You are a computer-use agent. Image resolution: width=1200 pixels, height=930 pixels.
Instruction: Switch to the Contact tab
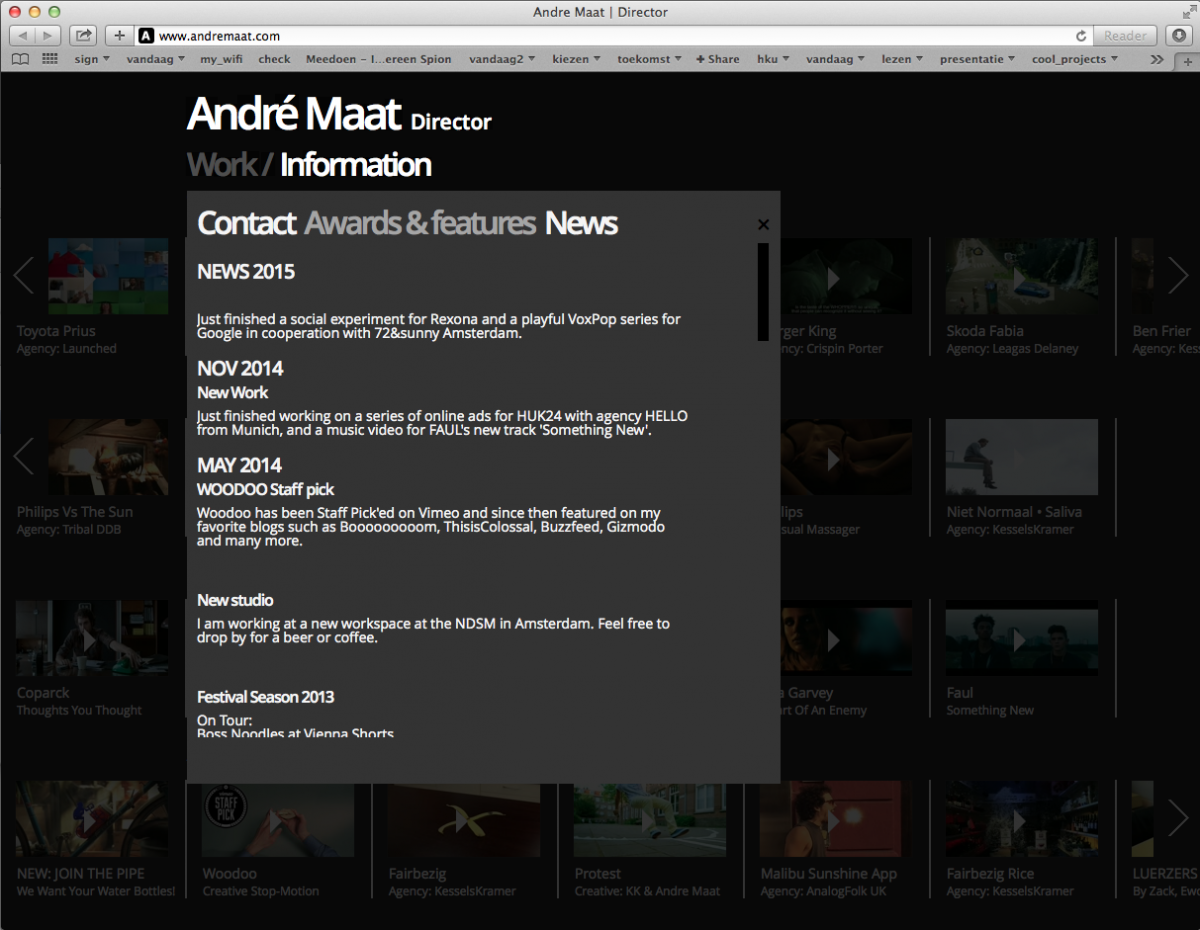click(246, 223)
